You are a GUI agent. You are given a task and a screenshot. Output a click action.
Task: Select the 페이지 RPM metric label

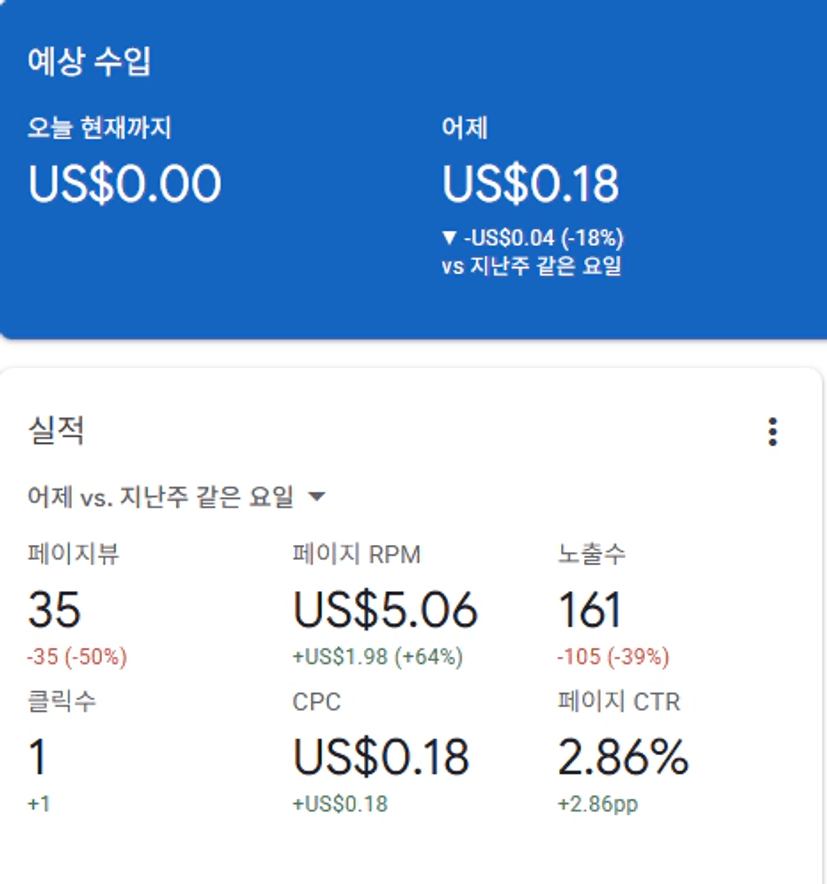click(x=357, y=554)
